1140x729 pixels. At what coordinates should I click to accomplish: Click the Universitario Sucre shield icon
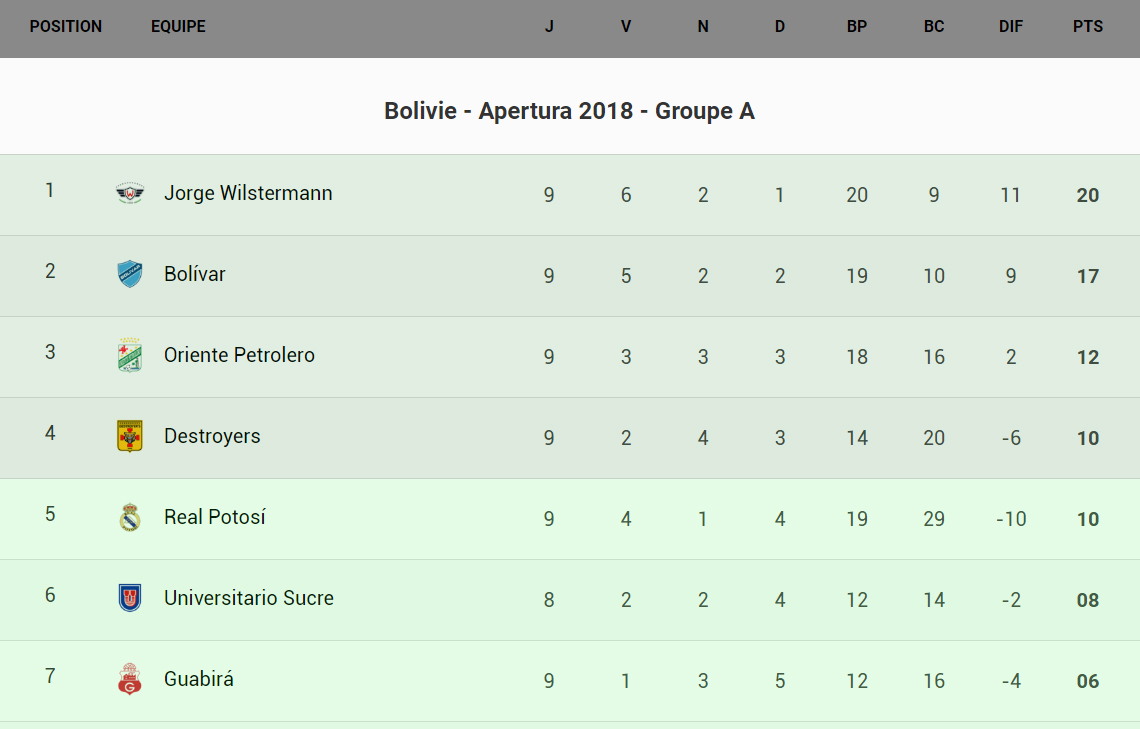point(130,598)
